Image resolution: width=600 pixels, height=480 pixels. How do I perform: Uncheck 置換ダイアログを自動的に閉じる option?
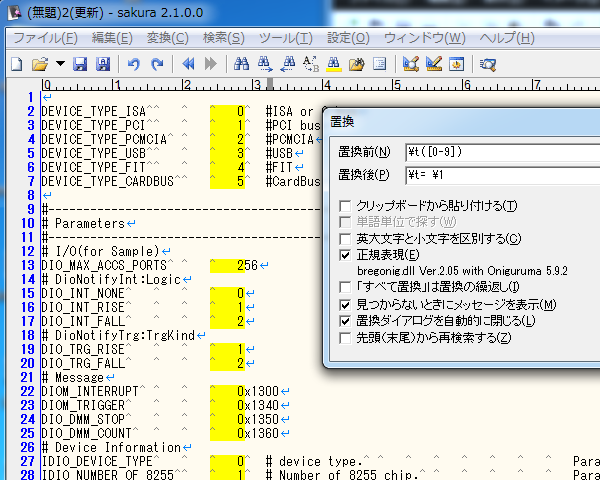pyautogui.click(x=345, y=321)
